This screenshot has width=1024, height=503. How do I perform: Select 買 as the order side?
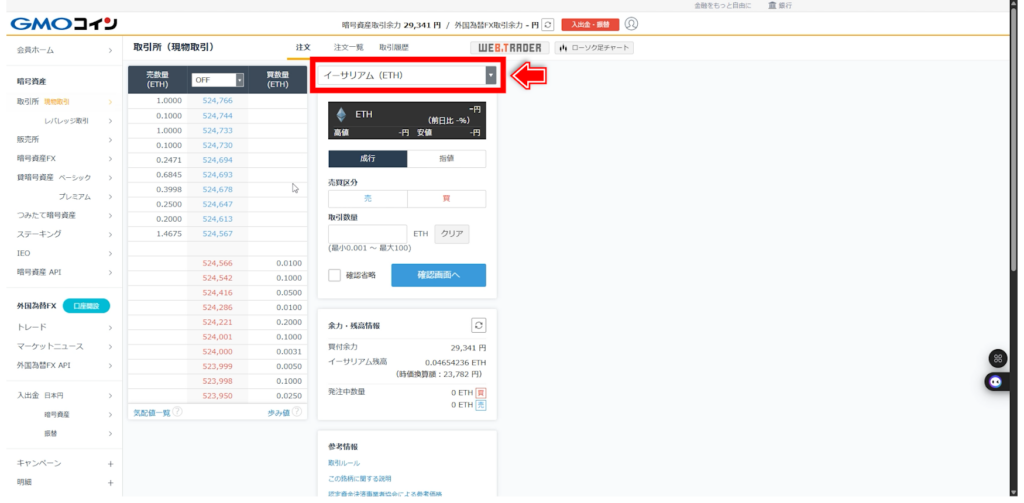pos(446,199)
